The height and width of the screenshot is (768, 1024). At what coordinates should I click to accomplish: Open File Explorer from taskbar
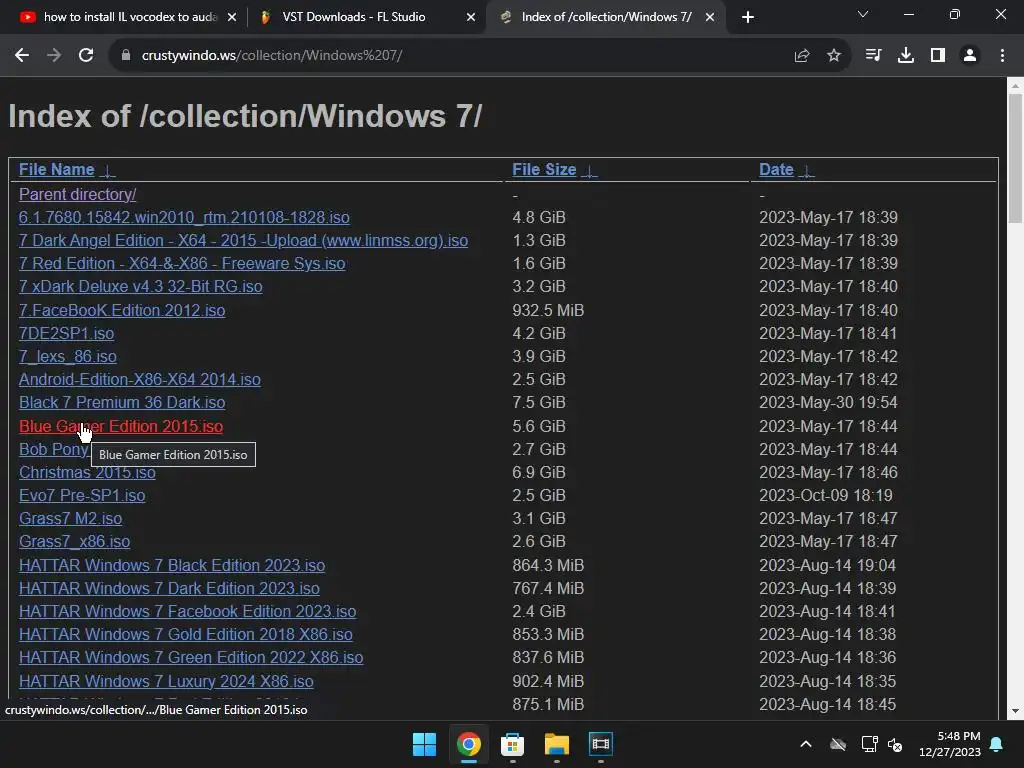pyautogui.click(x=556, y=744)
